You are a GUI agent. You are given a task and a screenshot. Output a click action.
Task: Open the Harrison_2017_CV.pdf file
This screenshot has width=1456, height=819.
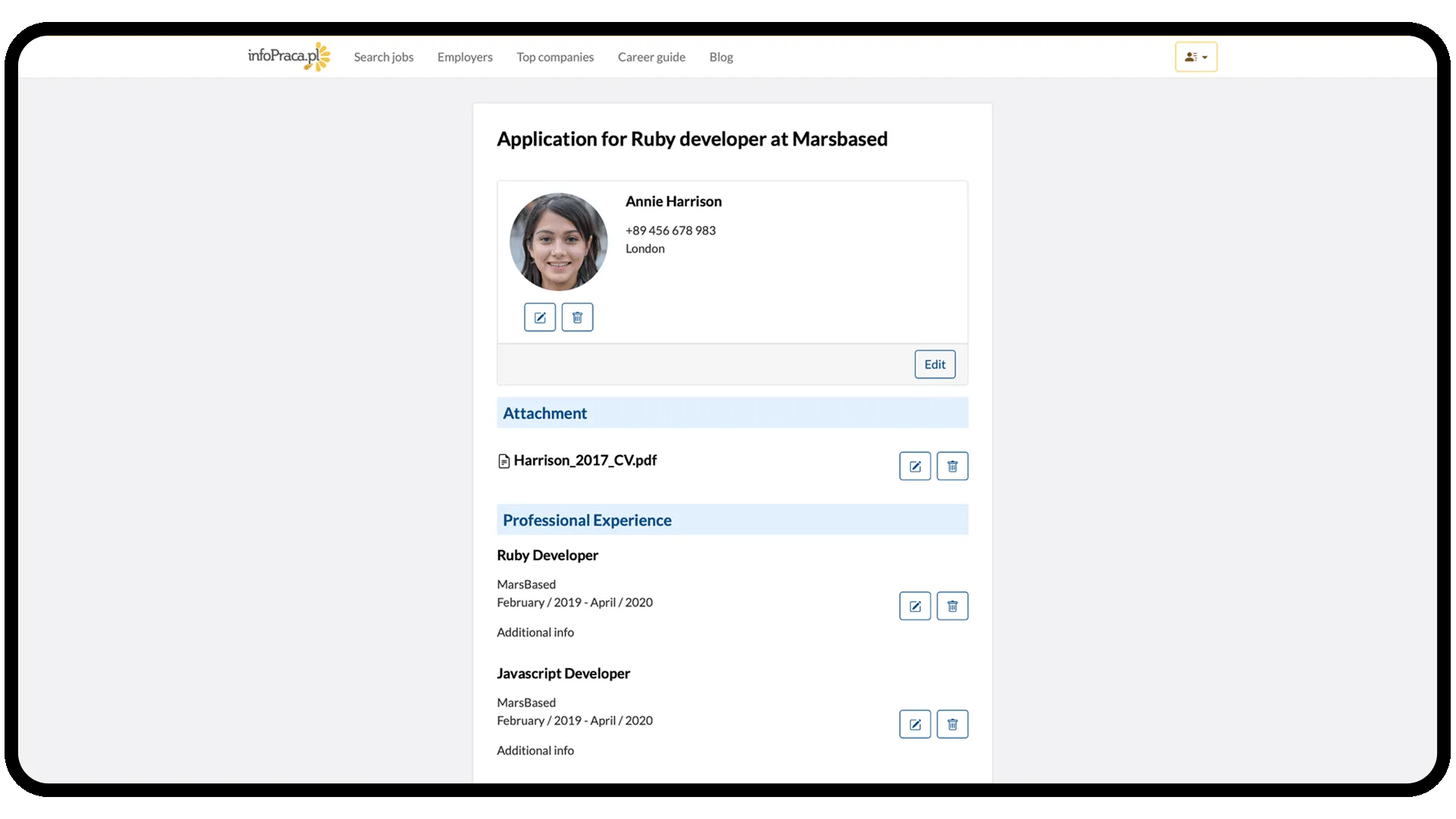coord(585,460)
